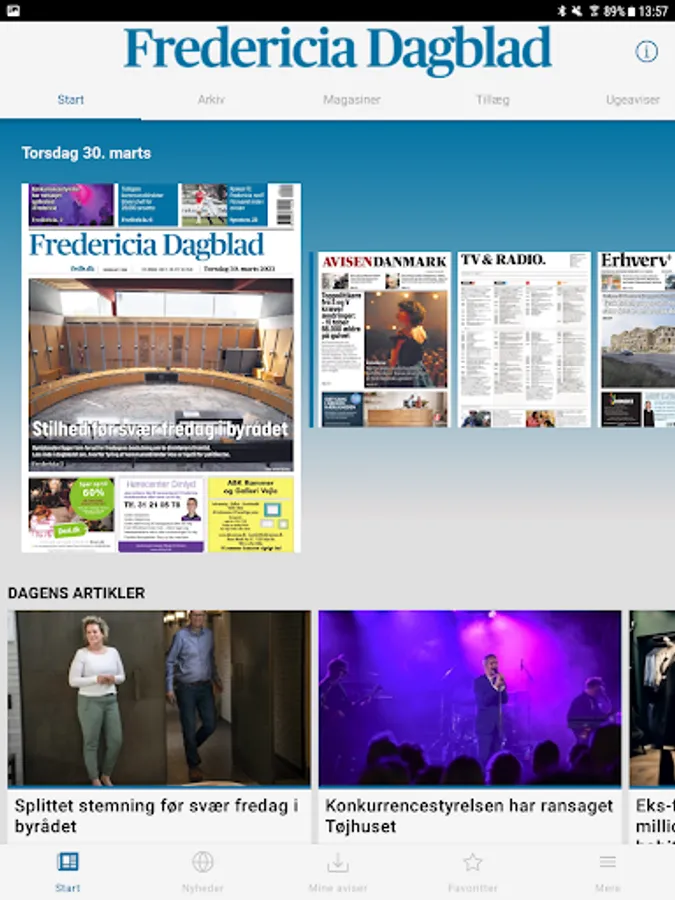This screenshot has height=900, width=675.
Task: Open today's Fredericia Dagblad front page
Action: [161, 368]
